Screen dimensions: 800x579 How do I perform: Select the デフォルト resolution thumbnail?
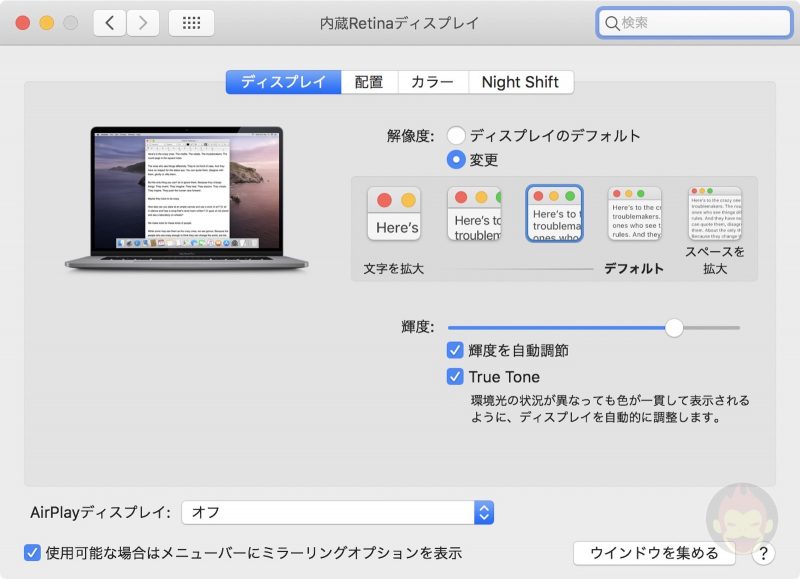635,214
